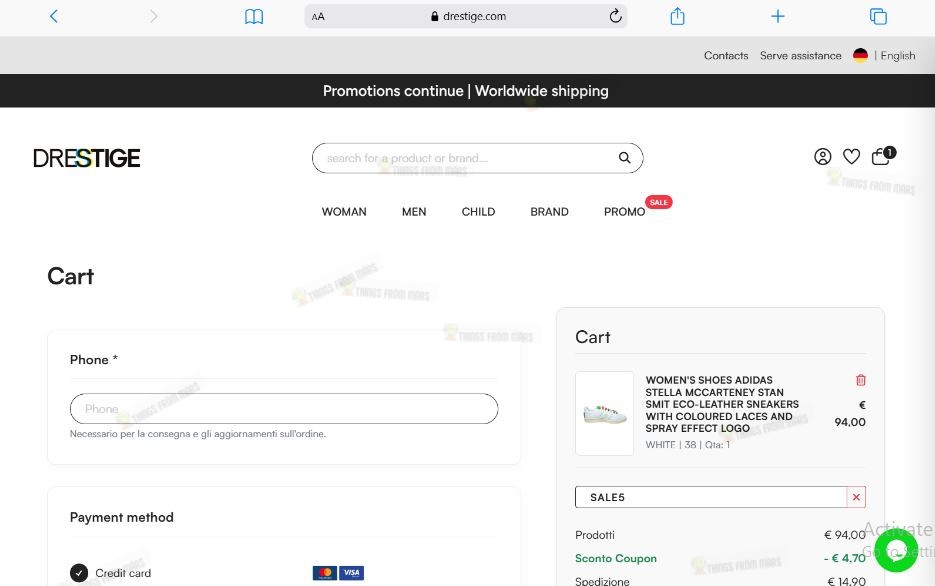Click the Prodotti € 94,00 amount
This screenshot has width=935, height=586.
coord(844,535)
